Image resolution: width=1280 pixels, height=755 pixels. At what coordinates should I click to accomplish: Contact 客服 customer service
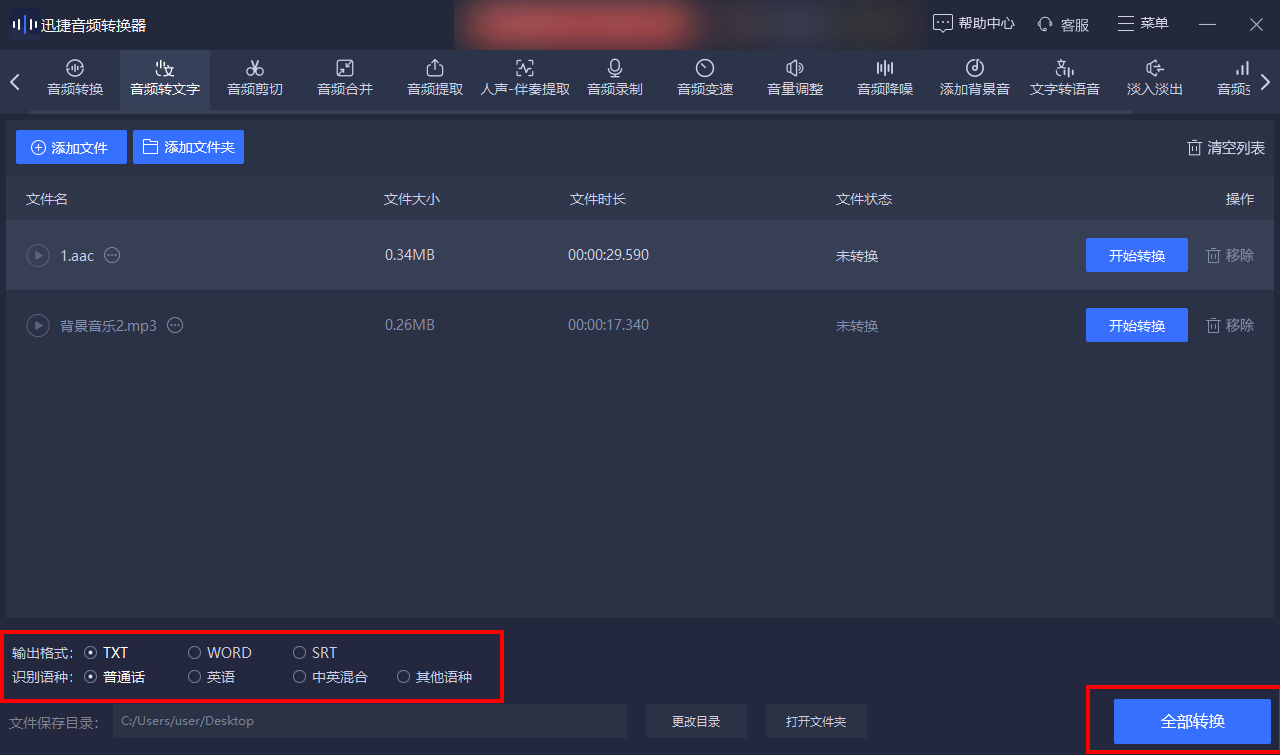(x=1064, y=24)
